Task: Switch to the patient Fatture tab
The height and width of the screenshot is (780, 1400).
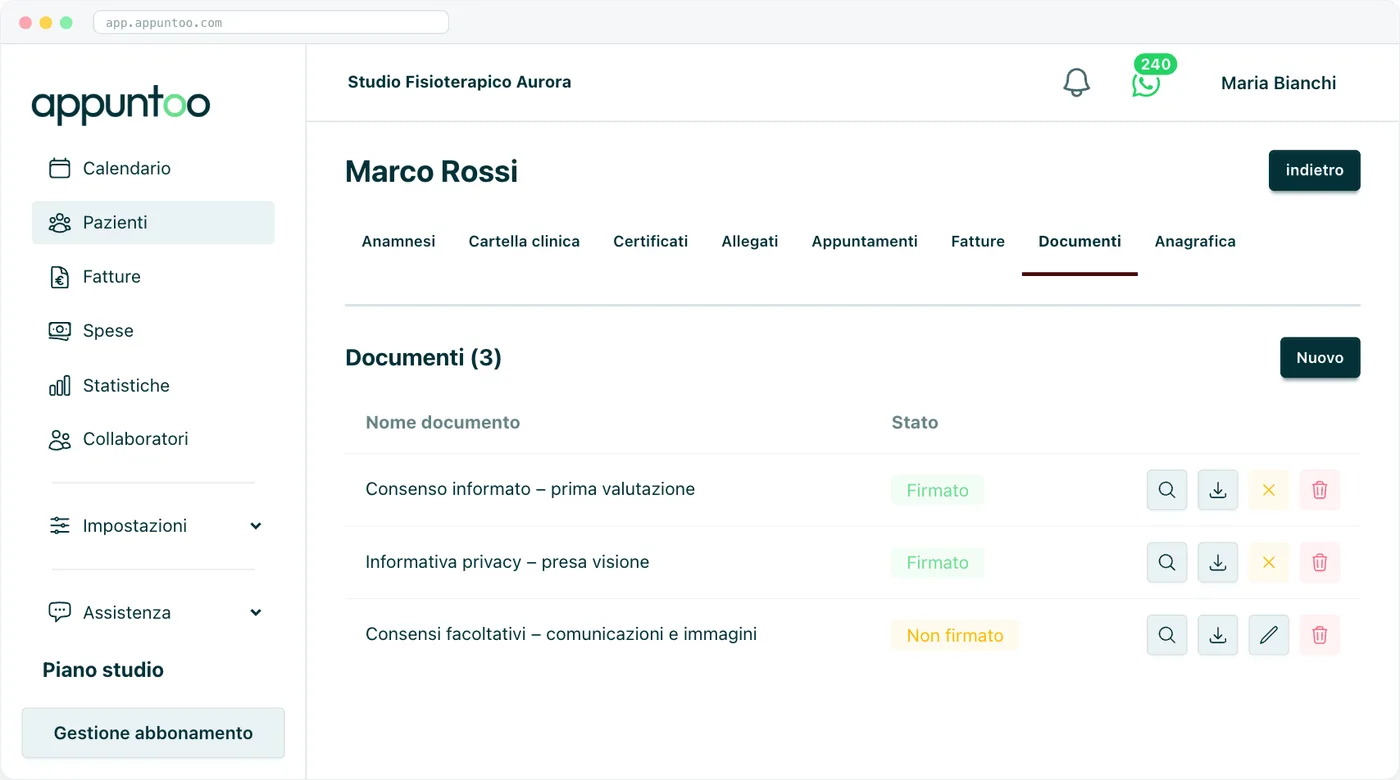Action: (978, 241)
